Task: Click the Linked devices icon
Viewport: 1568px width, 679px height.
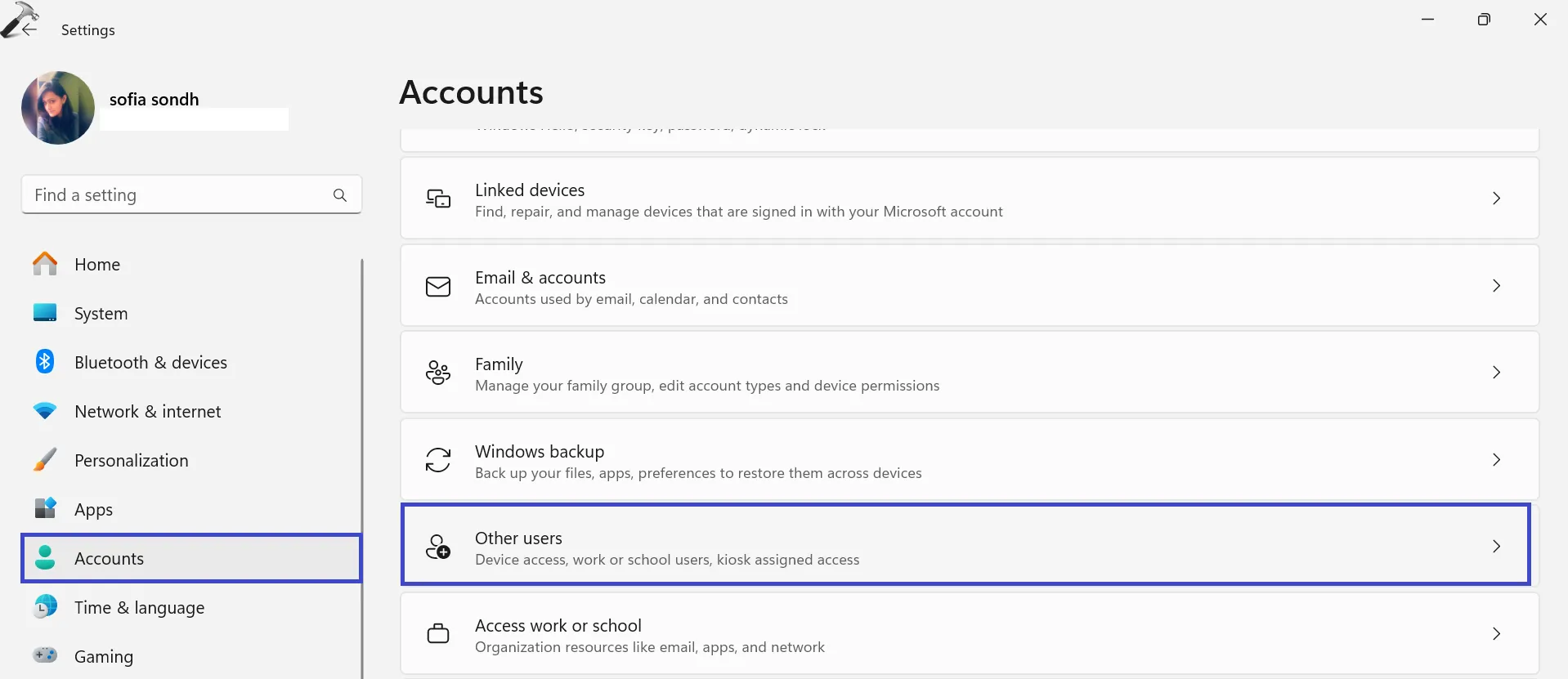Action: click(x=438, y=199)
